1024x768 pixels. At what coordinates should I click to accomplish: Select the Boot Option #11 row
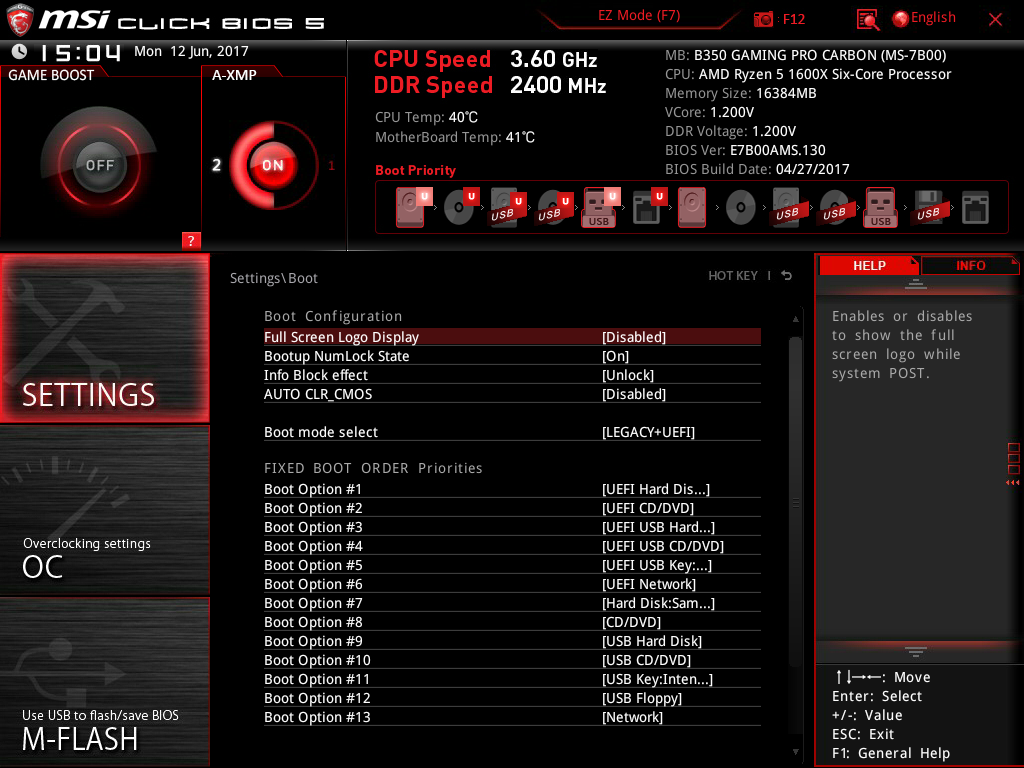[512, 679]
